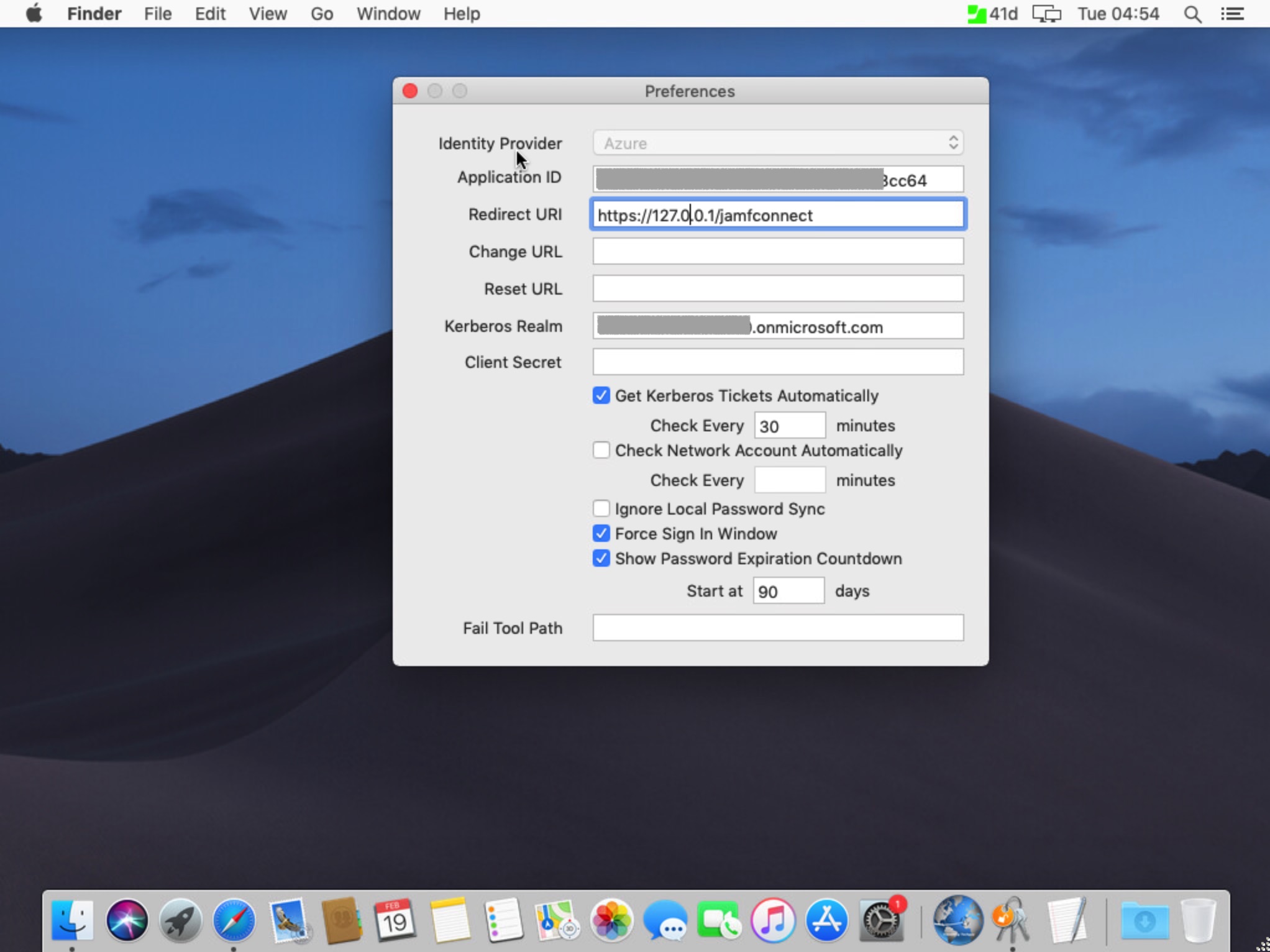Screen dimensions: 1270x952
Task: Open the Window menu in menu bar
Action: [x=388, y=14]
